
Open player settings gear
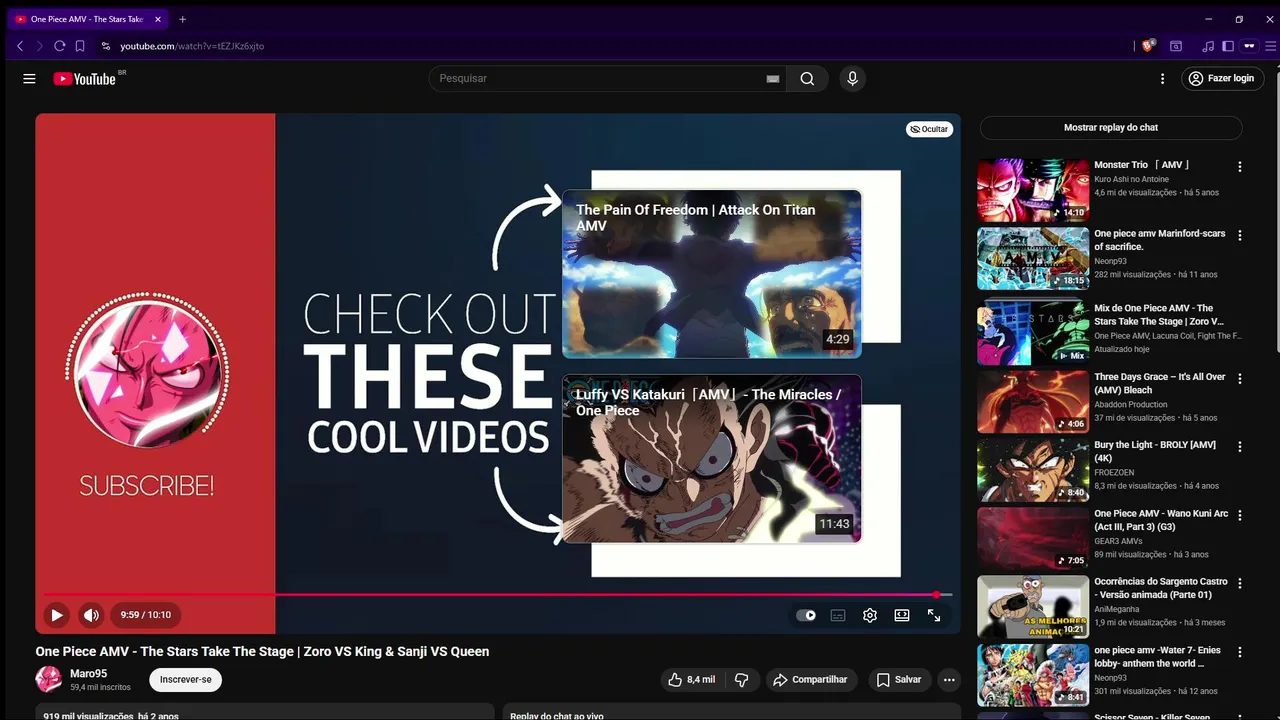pos(870,615)
